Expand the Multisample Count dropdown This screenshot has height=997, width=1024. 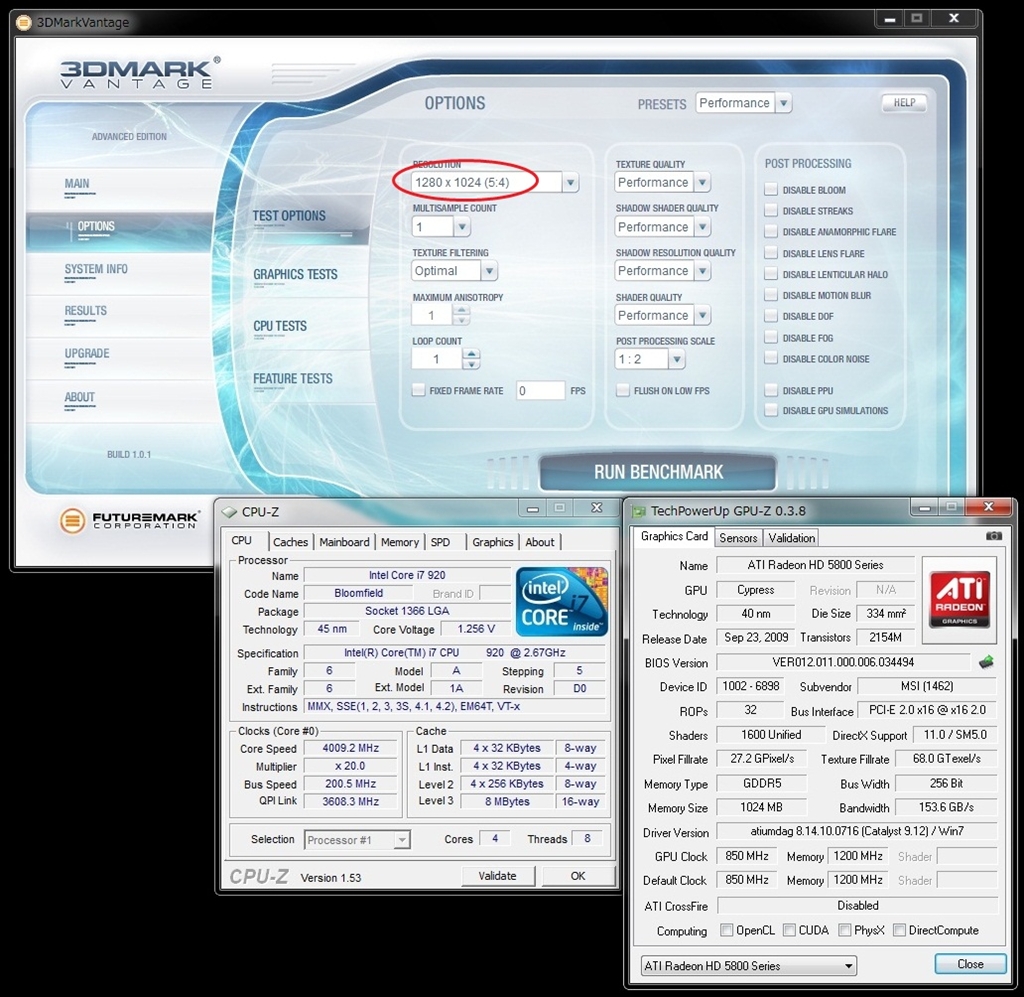(x=462, y=227)
